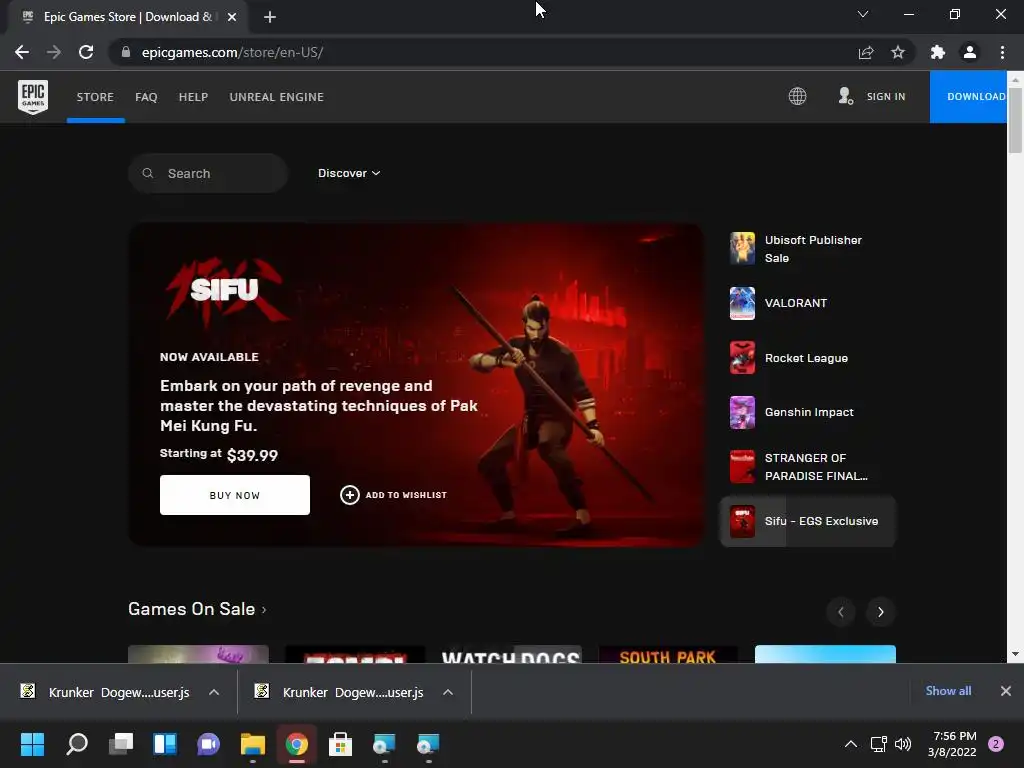Click the BUY NOW button
The image size is (1024, 768).
pyautogui.click(x=234, y=495)
